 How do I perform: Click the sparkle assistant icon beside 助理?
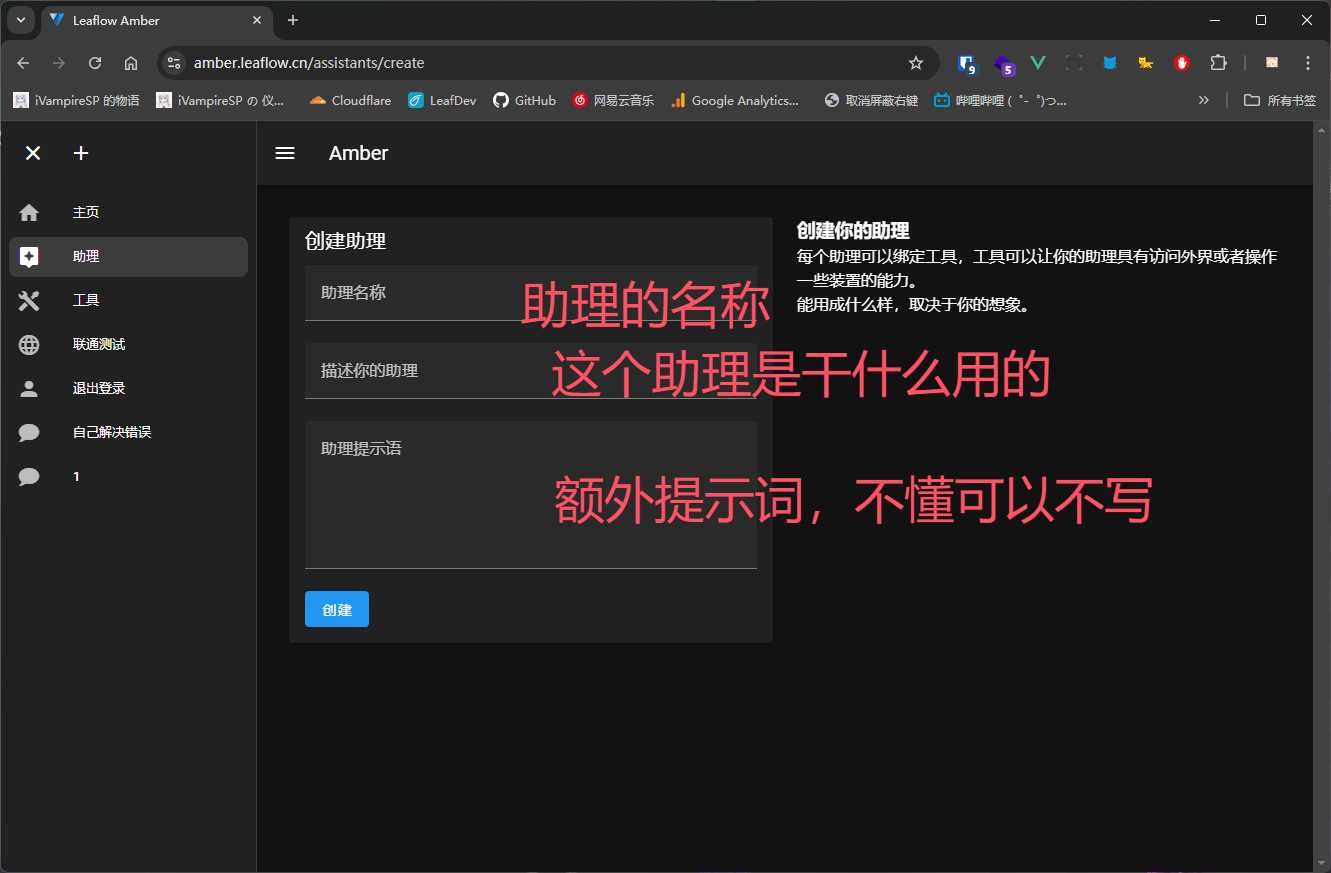click(x=29, y=257)
